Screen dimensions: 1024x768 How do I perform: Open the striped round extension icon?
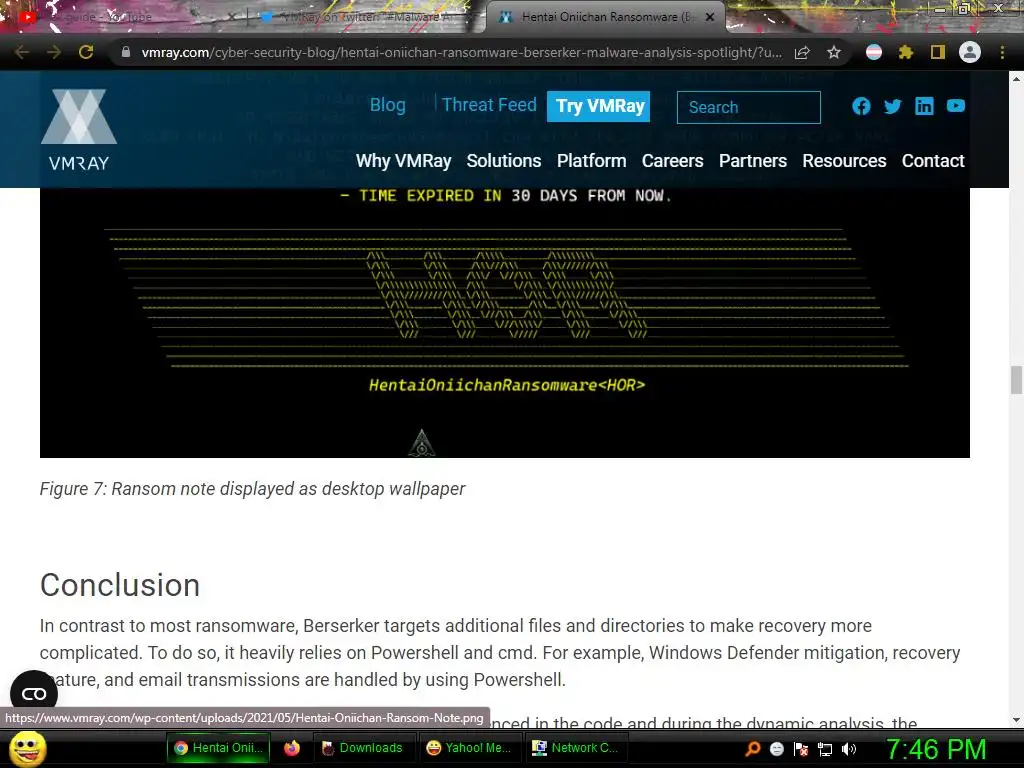click(x=874, y=52)
